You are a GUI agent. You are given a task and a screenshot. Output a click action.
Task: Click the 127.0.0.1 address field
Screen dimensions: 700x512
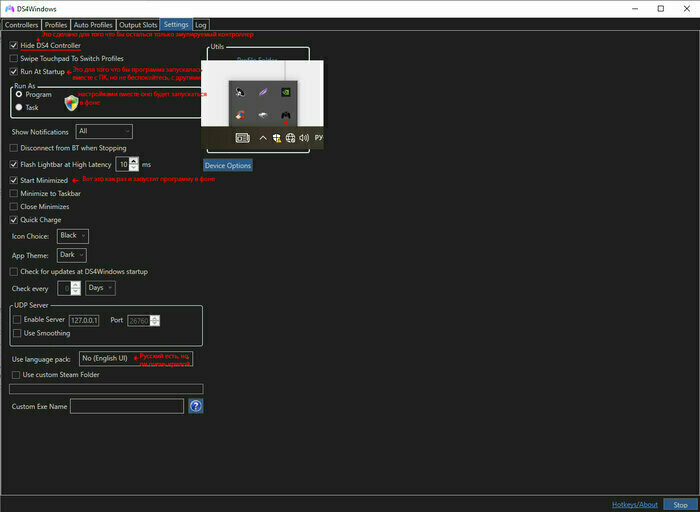click(x=84, y=321)
